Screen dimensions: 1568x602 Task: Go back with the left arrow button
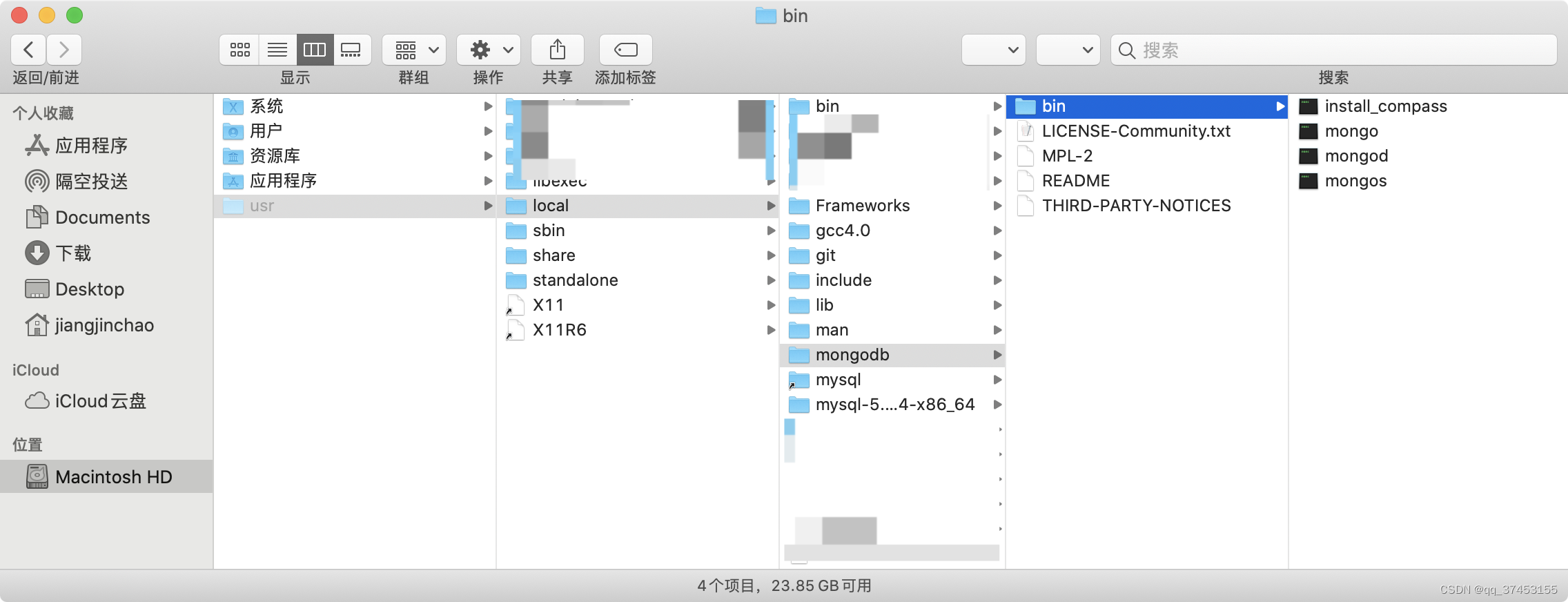tap(29, 50)
